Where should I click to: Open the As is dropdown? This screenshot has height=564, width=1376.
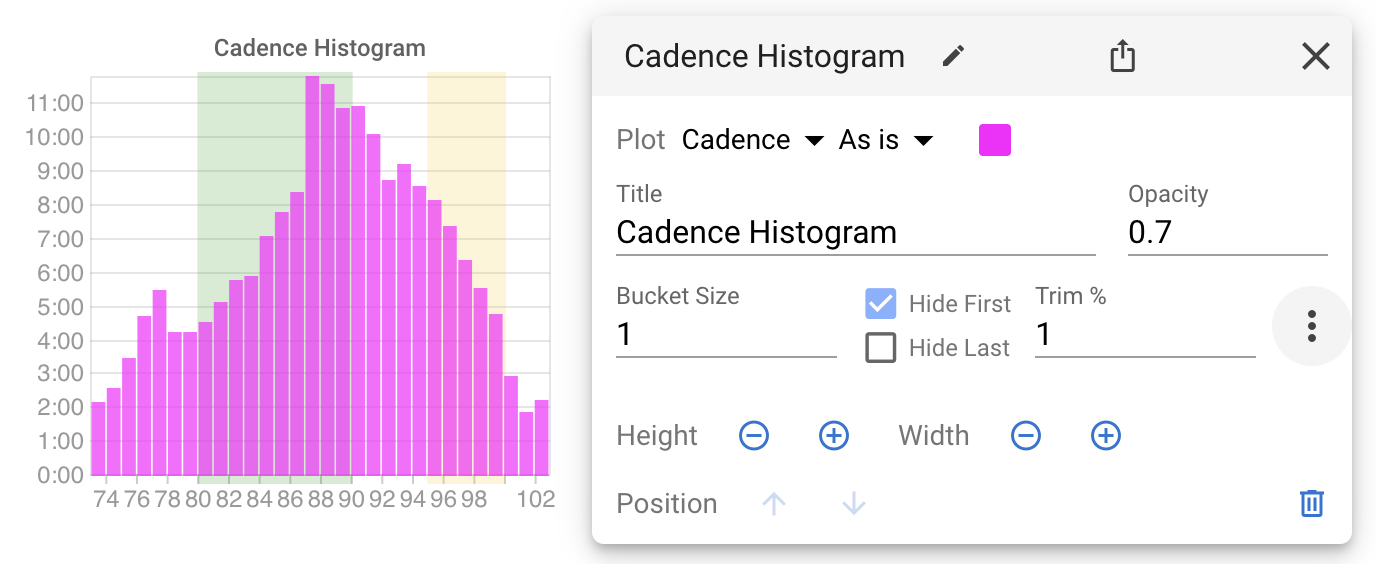885,140
